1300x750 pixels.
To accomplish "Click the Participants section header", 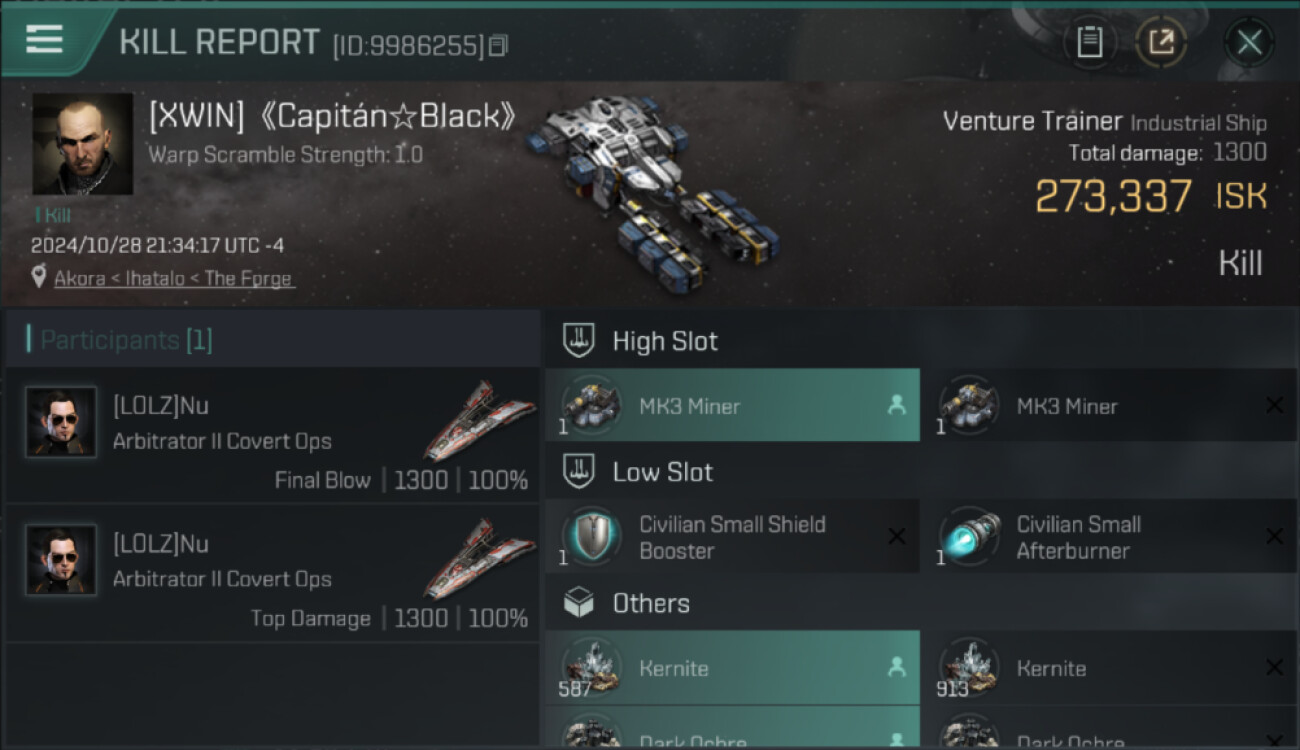I will pyautogui.click(x=126, y=340).
